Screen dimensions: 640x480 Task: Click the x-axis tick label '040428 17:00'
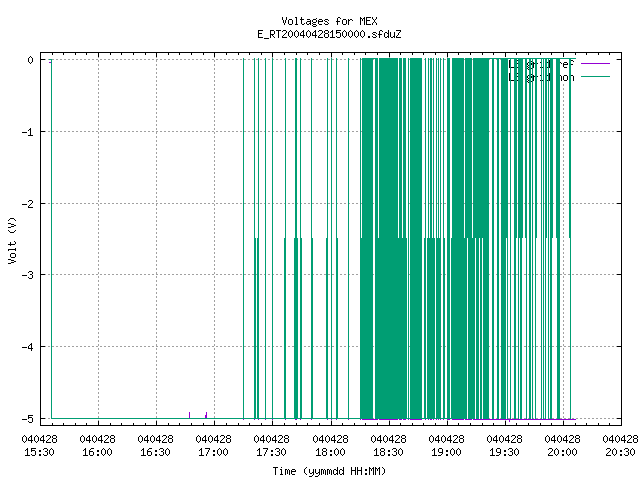213,446
